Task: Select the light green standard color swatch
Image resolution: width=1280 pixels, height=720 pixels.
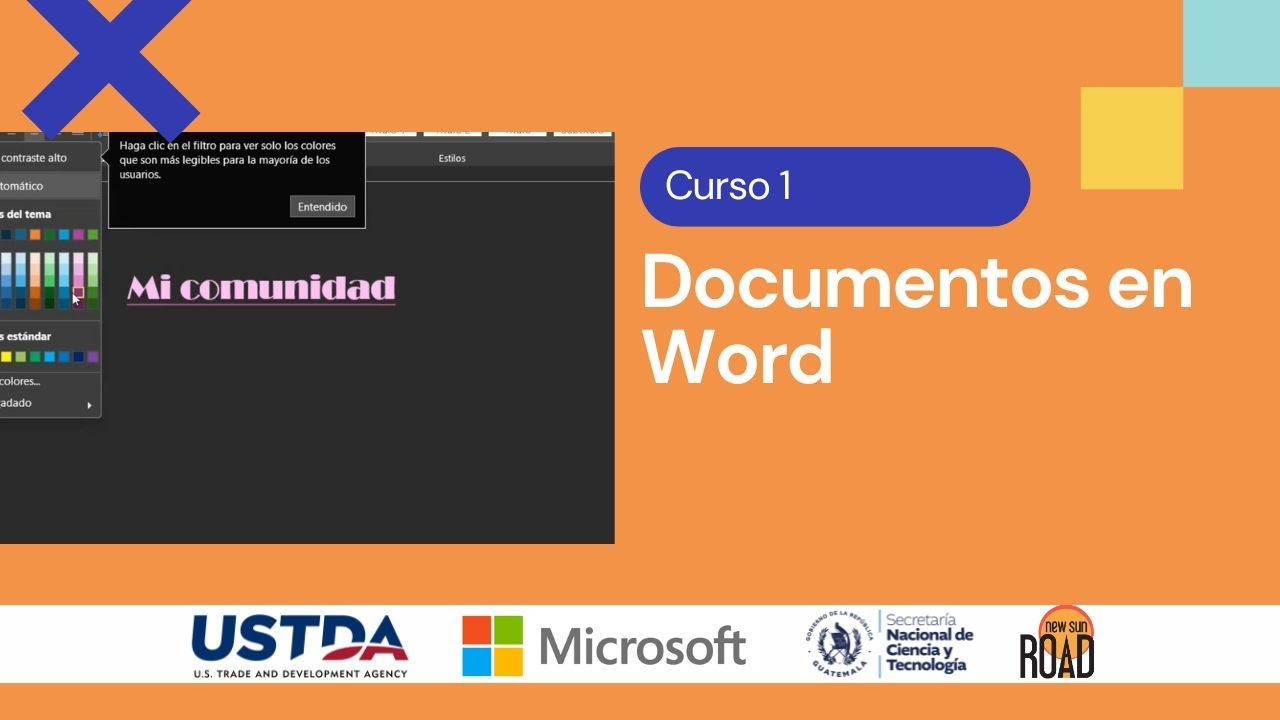Action: click(20, 357)
